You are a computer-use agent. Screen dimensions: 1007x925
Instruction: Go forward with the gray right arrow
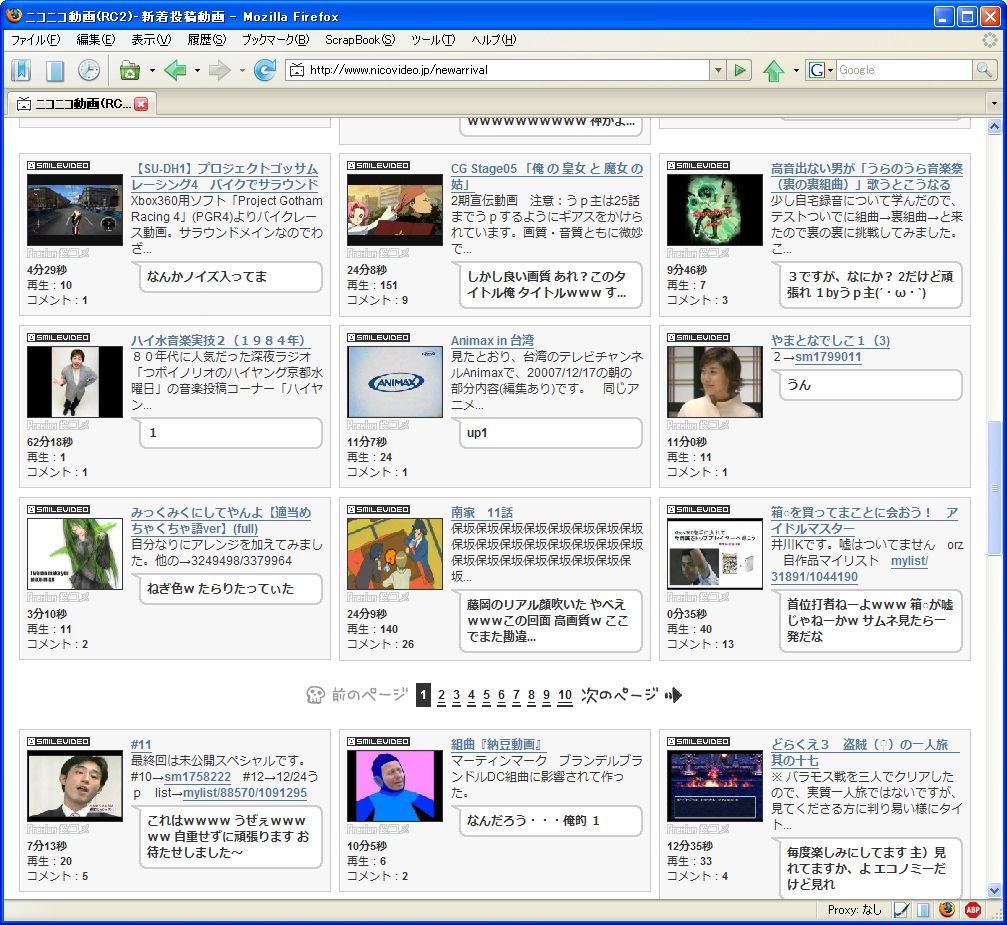(220, 70)
